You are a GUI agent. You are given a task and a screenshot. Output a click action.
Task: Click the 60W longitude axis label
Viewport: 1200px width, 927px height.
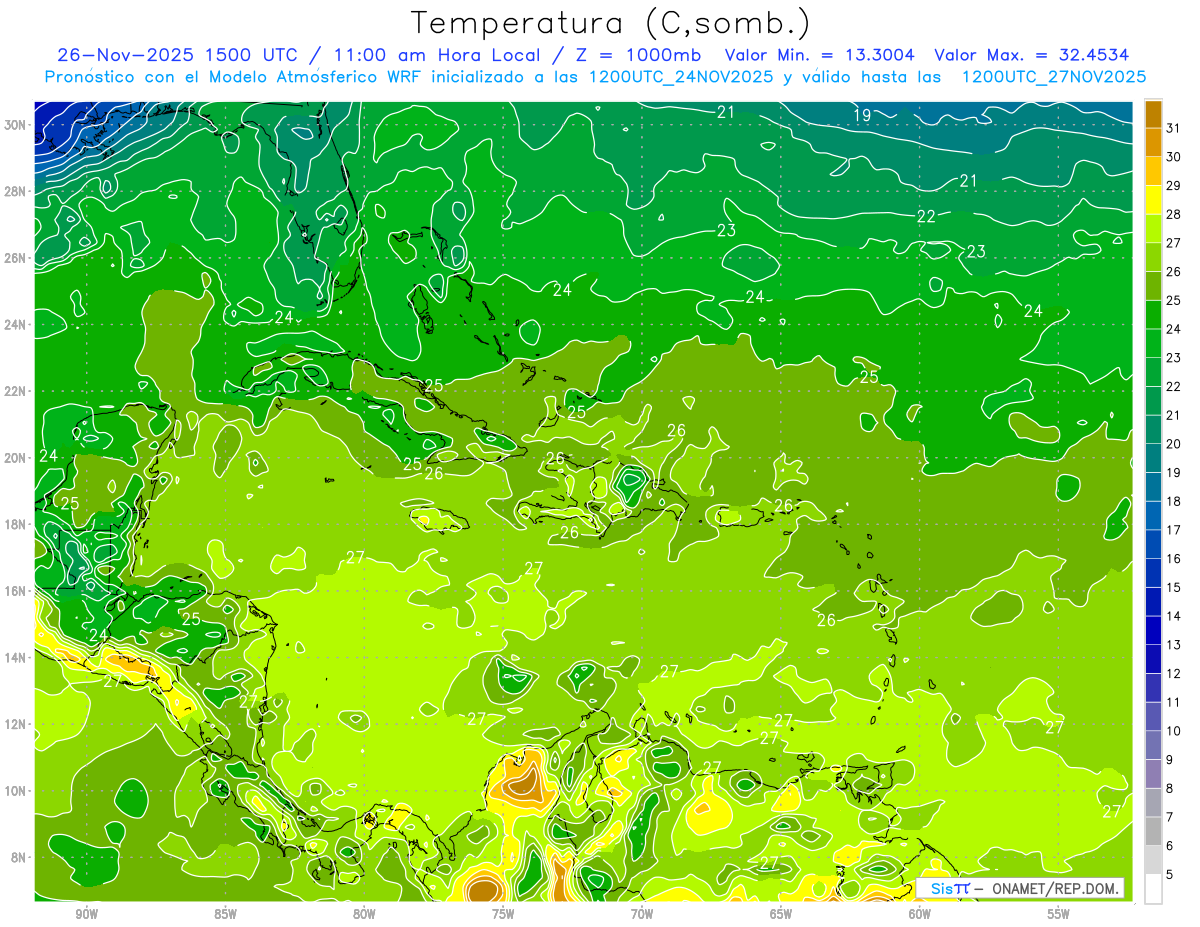click(920, 915)
